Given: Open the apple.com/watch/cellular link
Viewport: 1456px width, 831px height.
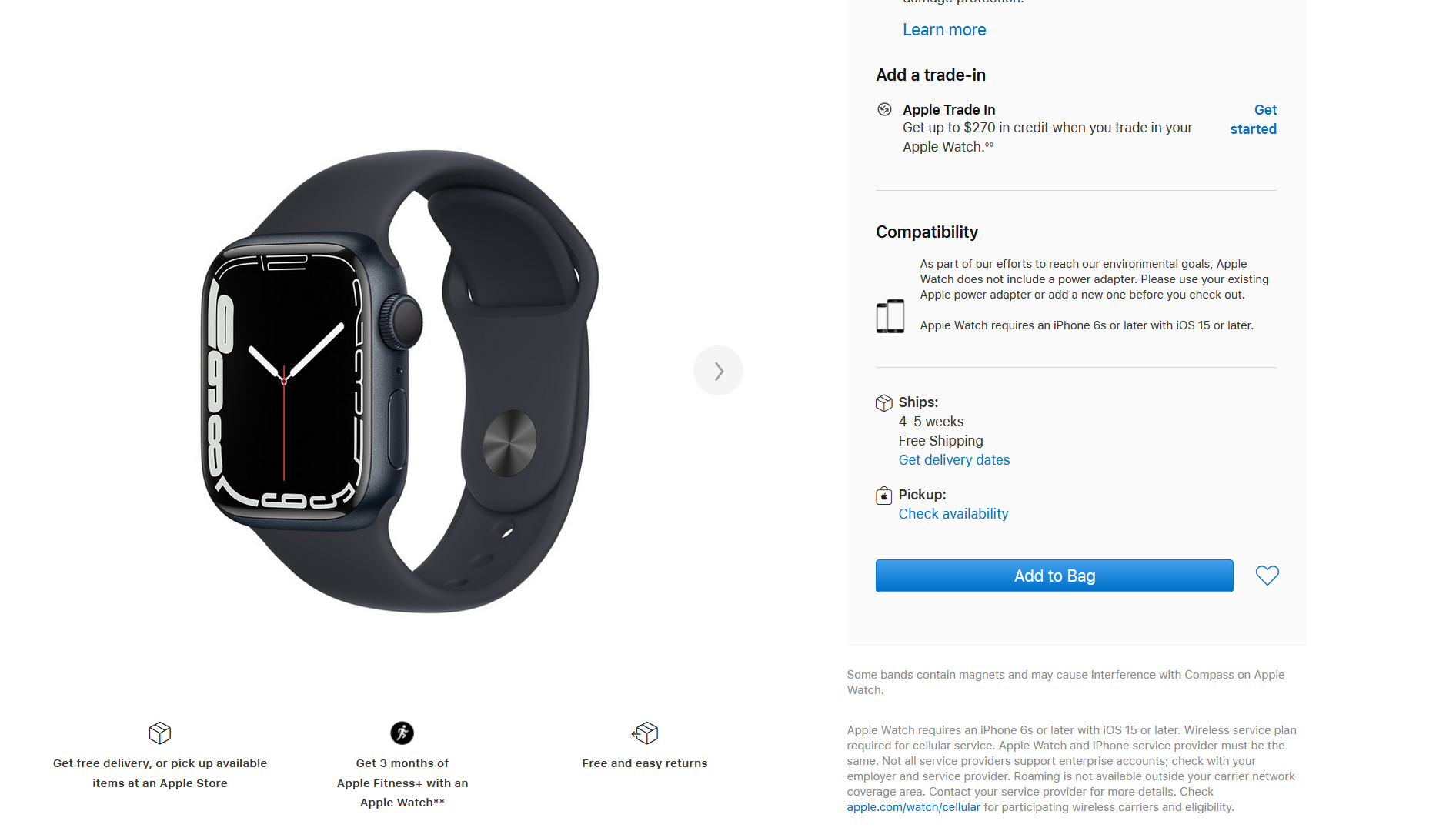Looking at the screenshot, I should 913,807.
